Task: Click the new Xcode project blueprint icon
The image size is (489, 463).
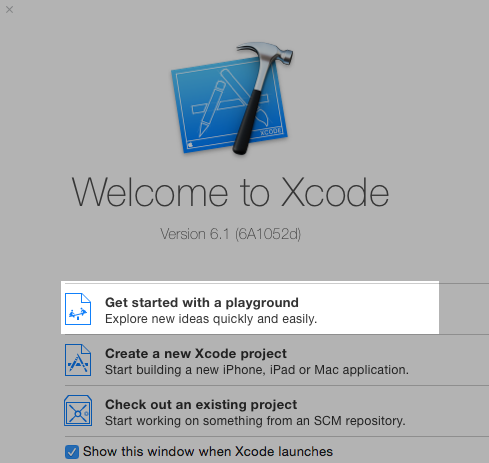Action: coord(78,360)
